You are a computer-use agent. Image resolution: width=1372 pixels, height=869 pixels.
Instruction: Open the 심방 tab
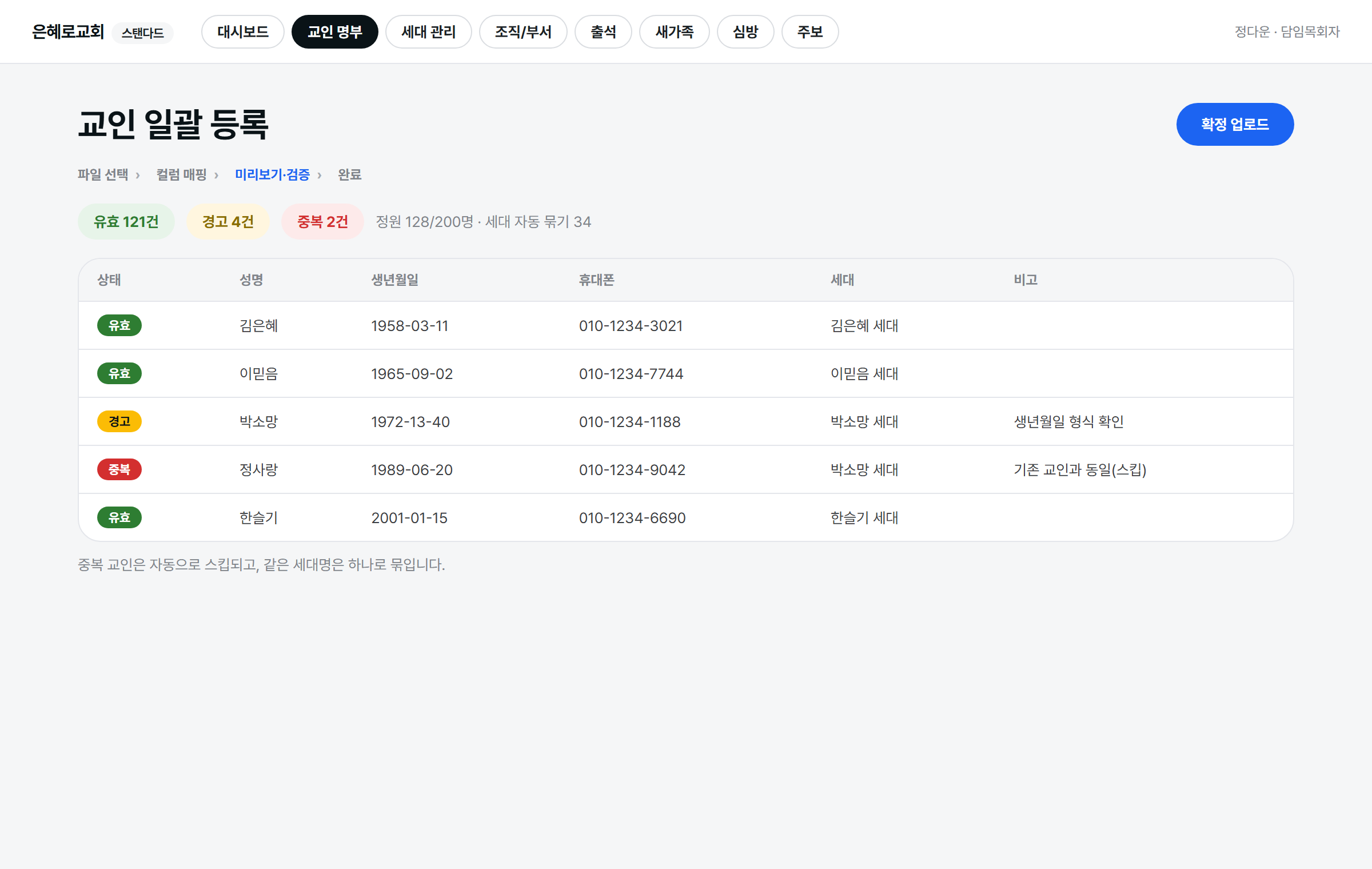tap(745, 32)
